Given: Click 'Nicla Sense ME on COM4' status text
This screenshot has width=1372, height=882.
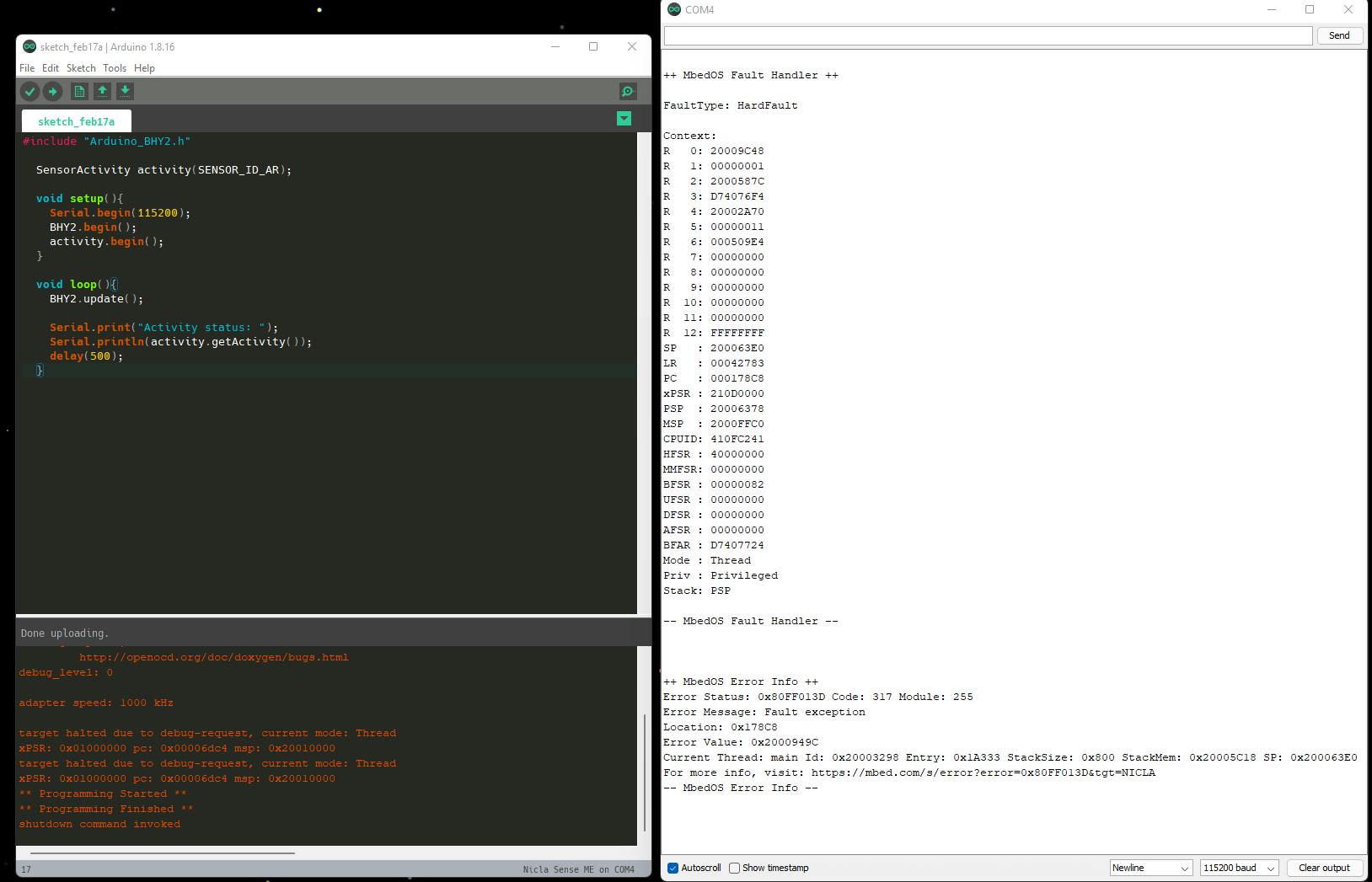Looking at the screenshot, I should click(578, 869).
